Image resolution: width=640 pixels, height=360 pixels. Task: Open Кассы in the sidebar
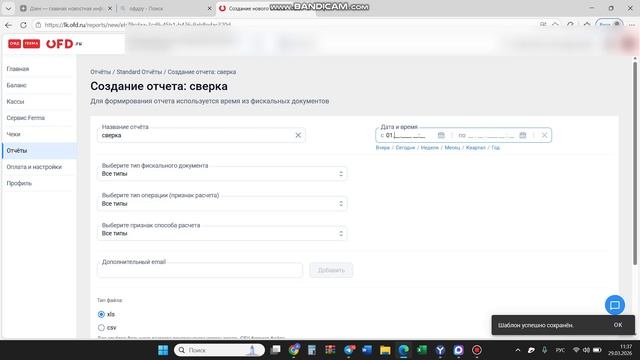pyautogui.click(x=15, y=102)
